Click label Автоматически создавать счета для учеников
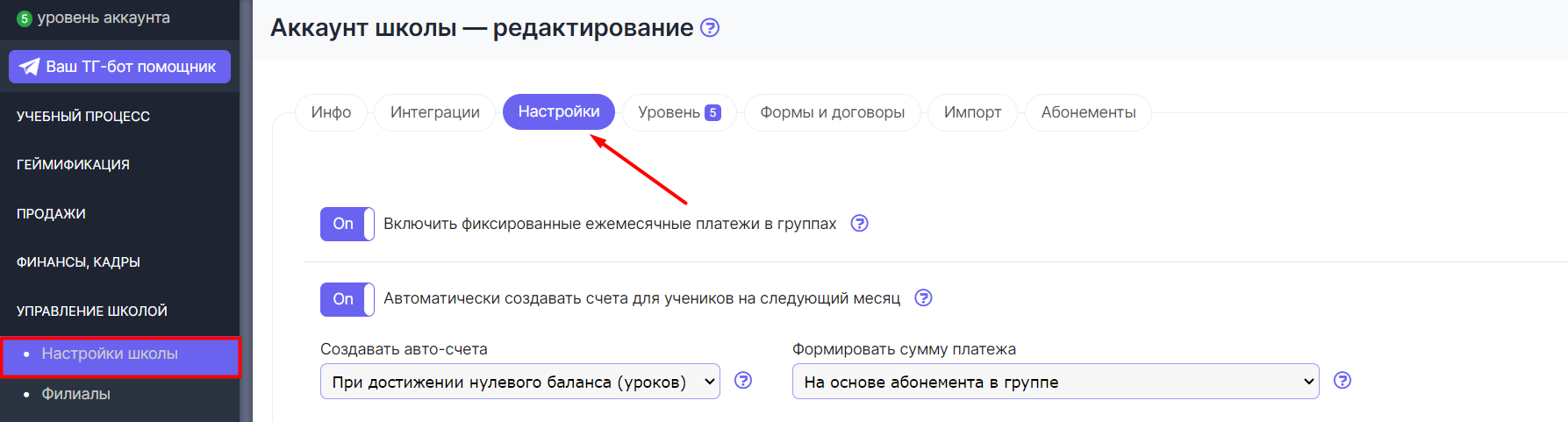Image resolution: width=1568 pixels, height=422 pixels. (x=641, y=298)
